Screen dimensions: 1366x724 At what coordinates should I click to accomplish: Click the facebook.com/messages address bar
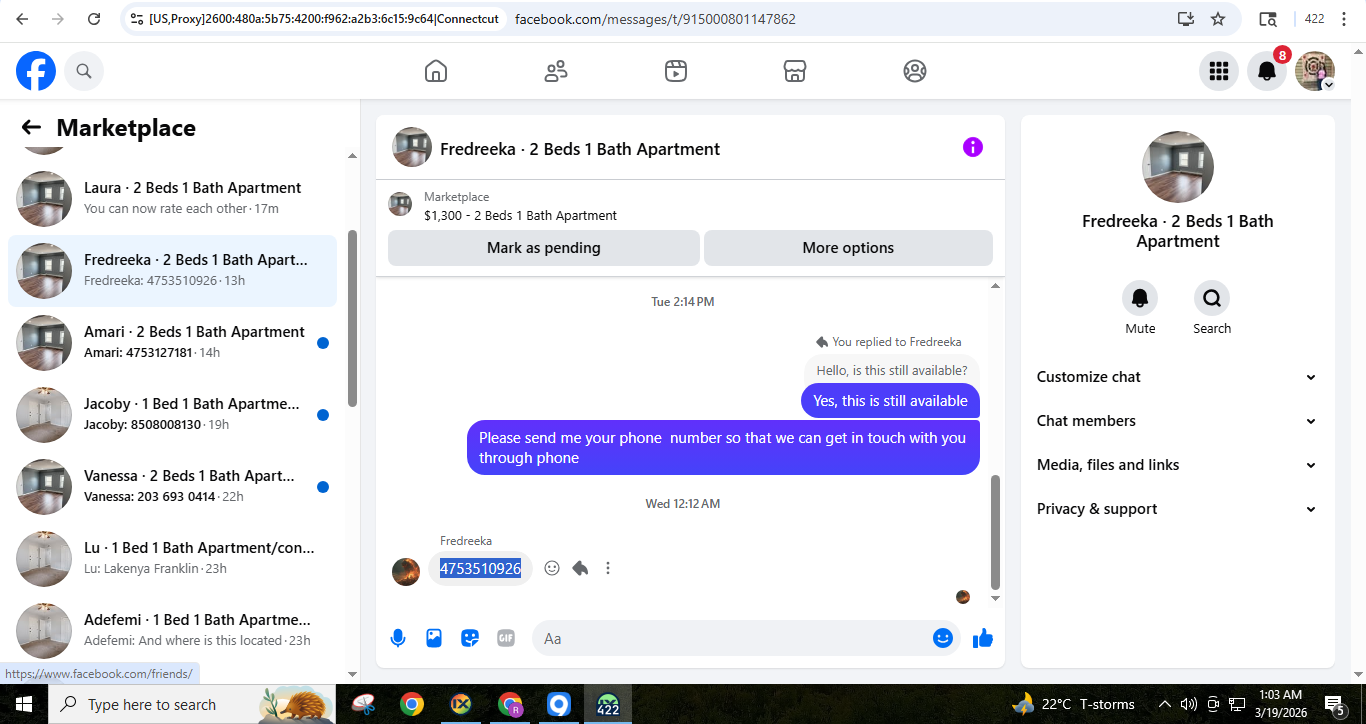coord(655,19)
